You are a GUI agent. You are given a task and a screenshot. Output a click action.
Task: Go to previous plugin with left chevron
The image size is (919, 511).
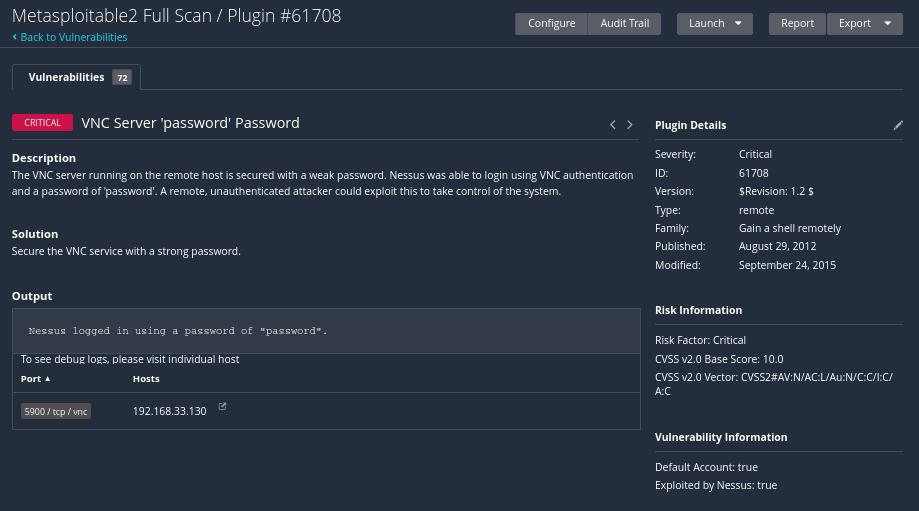[x=613, y=125]
